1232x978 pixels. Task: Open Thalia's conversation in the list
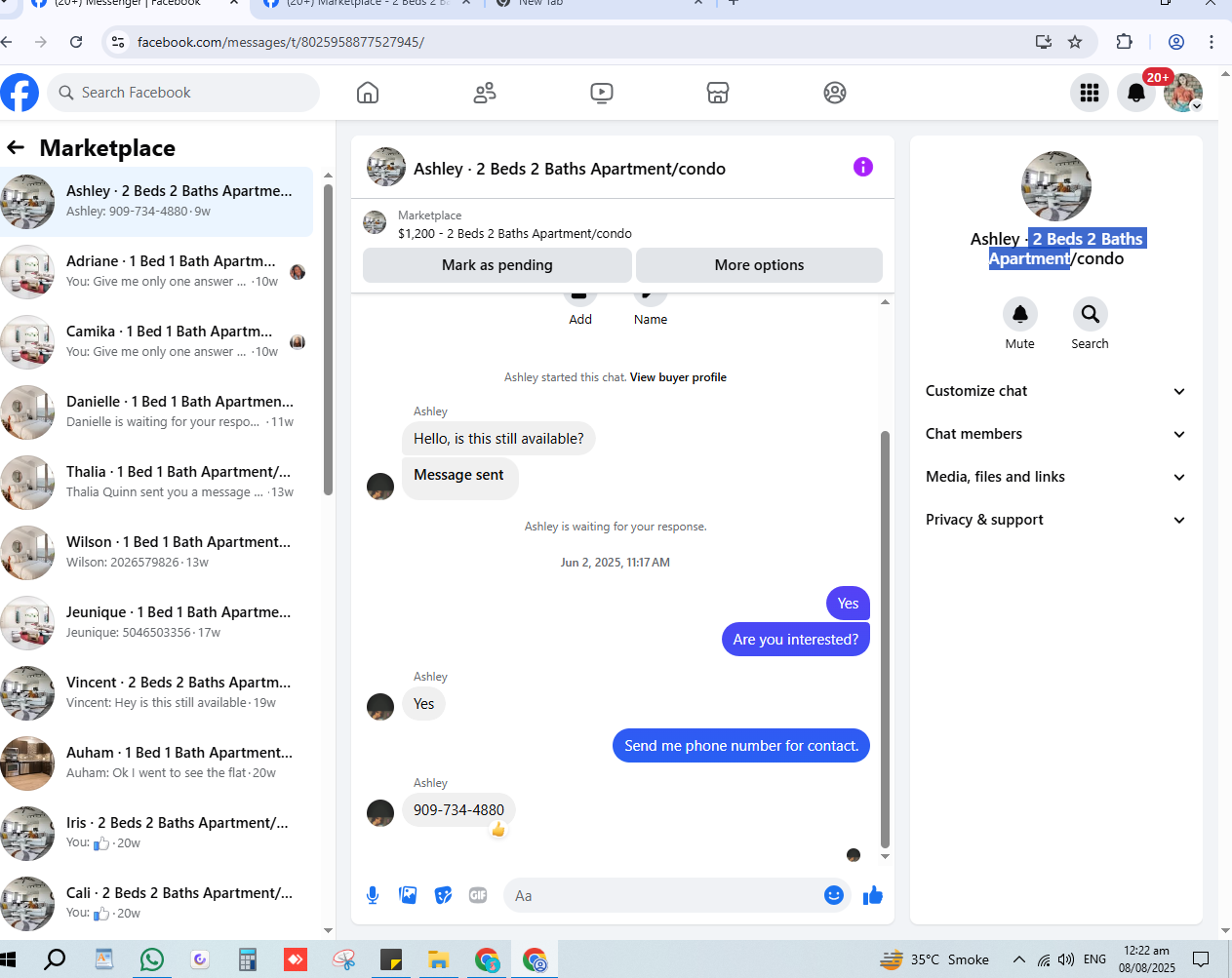point(158,483)
